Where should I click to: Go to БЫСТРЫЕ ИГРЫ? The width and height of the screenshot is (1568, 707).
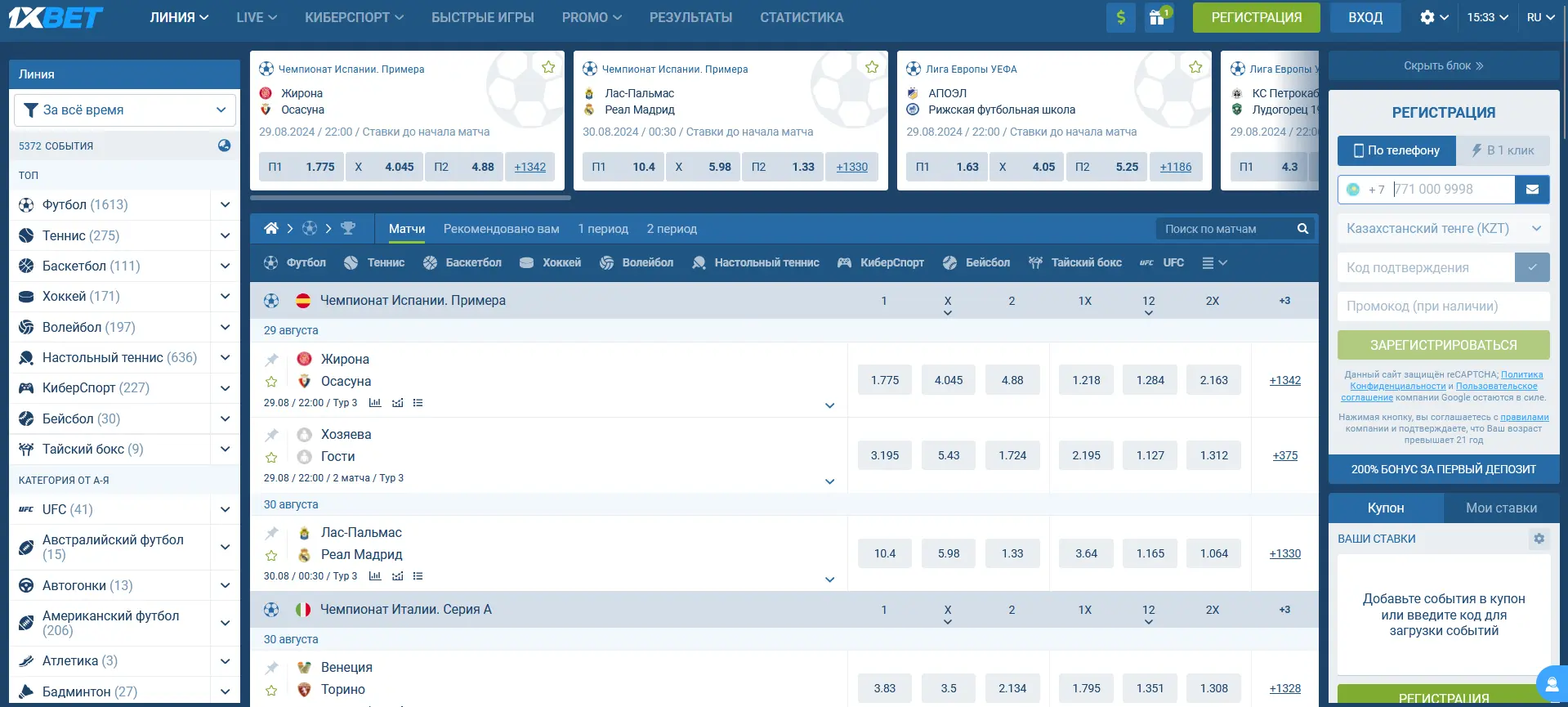pyautogui.click(x=483, y=17)
